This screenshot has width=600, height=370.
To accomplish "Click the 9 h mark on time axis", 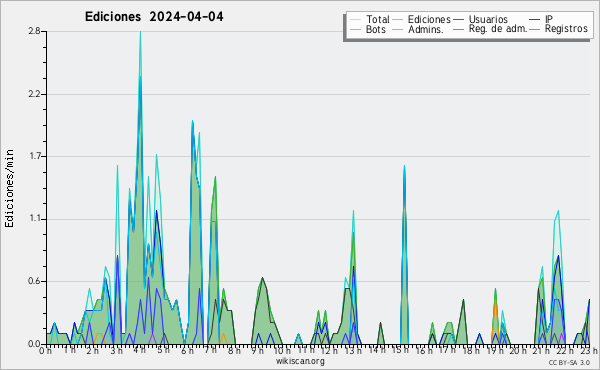I will coord(258,350).
